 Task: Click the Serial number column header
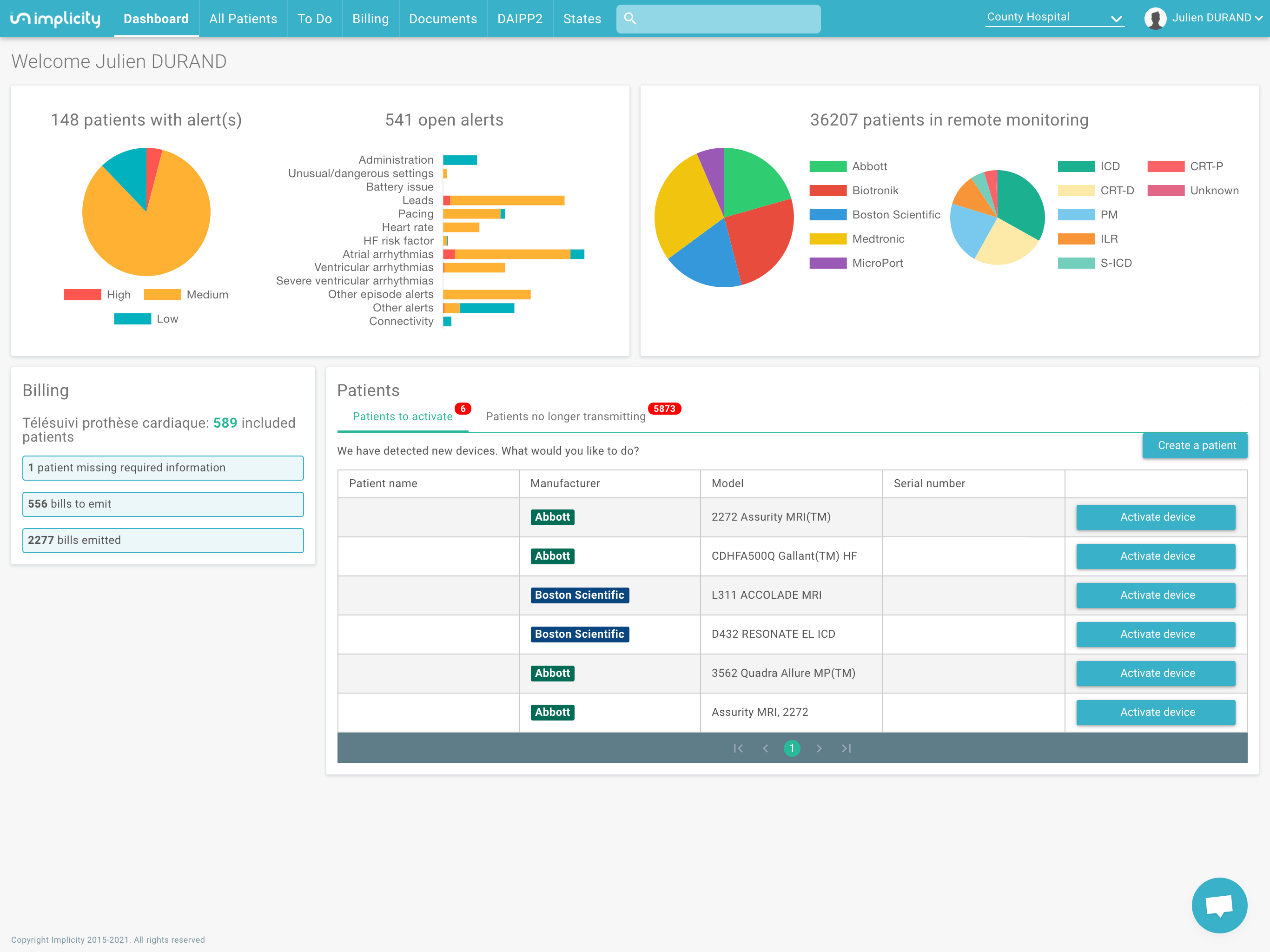(974, 483)
